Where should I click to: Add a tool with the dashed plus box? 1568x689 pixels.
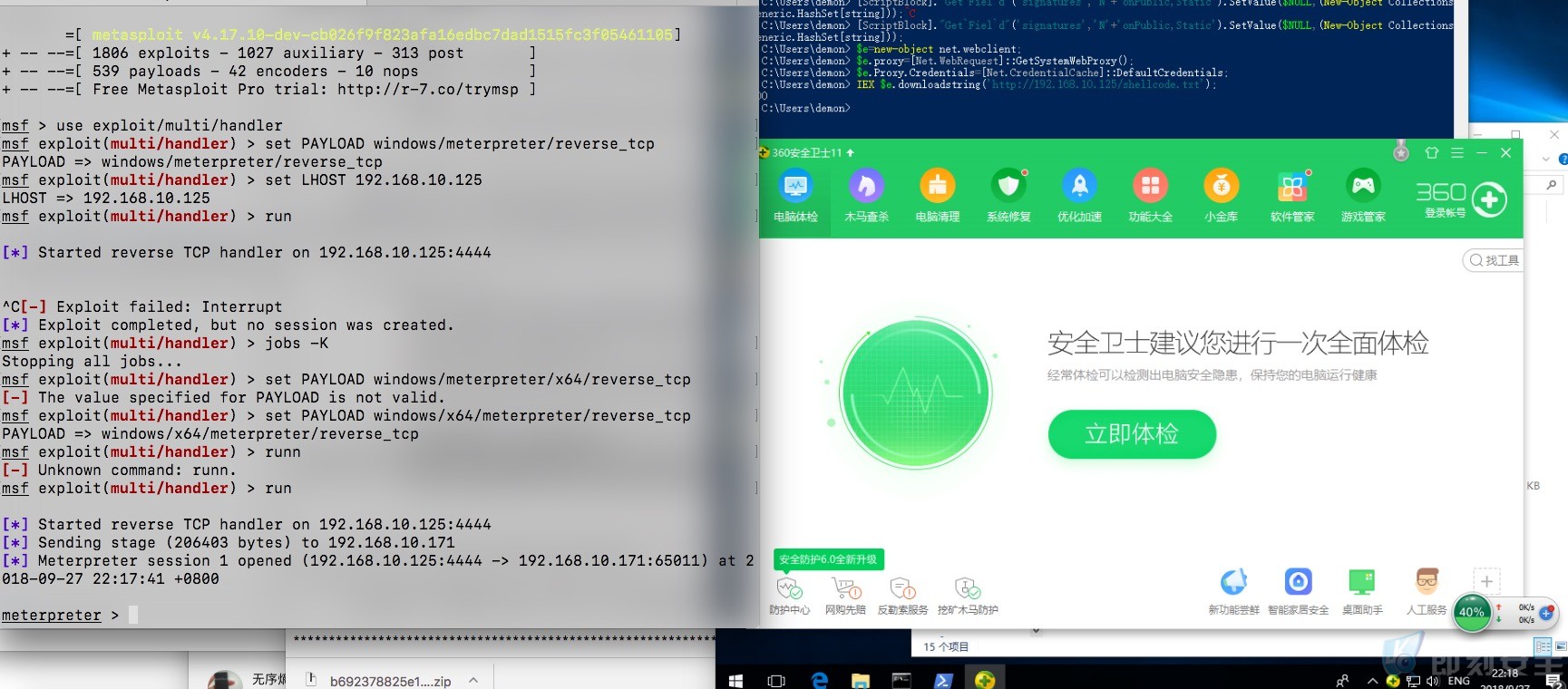click(x=1486, y=581)
